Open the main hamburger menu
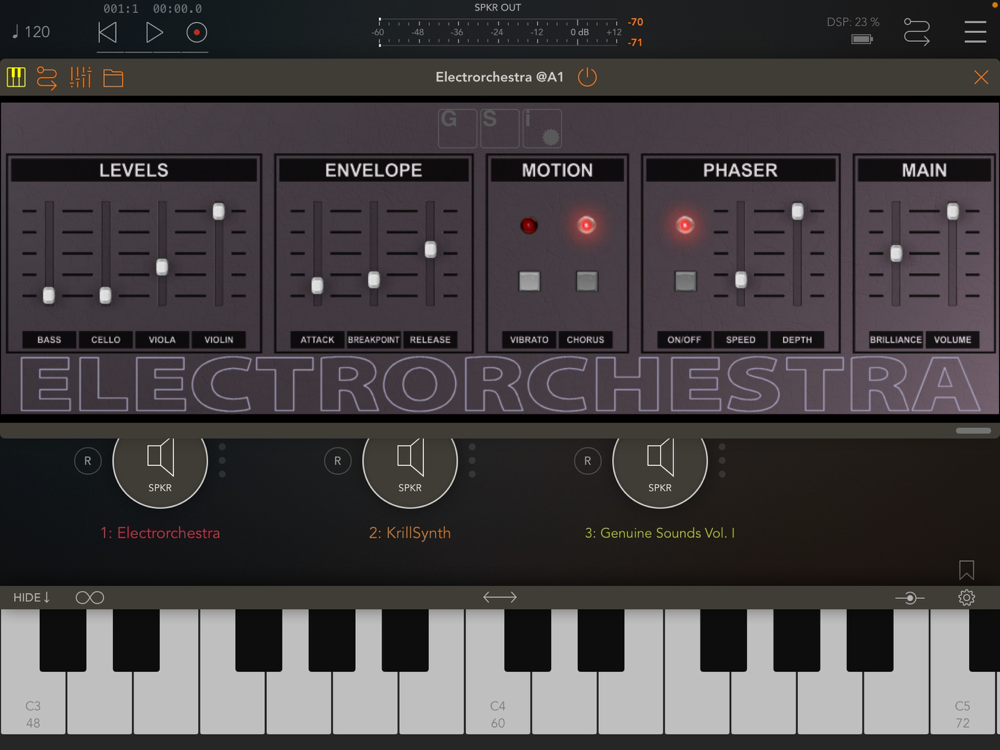1000x750 pixels. (975, 32)
